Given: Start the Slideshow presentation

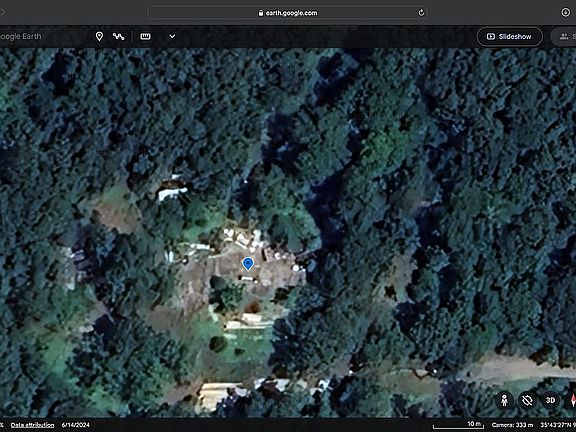Looking at the screenshot, I should tap(509, 36).
